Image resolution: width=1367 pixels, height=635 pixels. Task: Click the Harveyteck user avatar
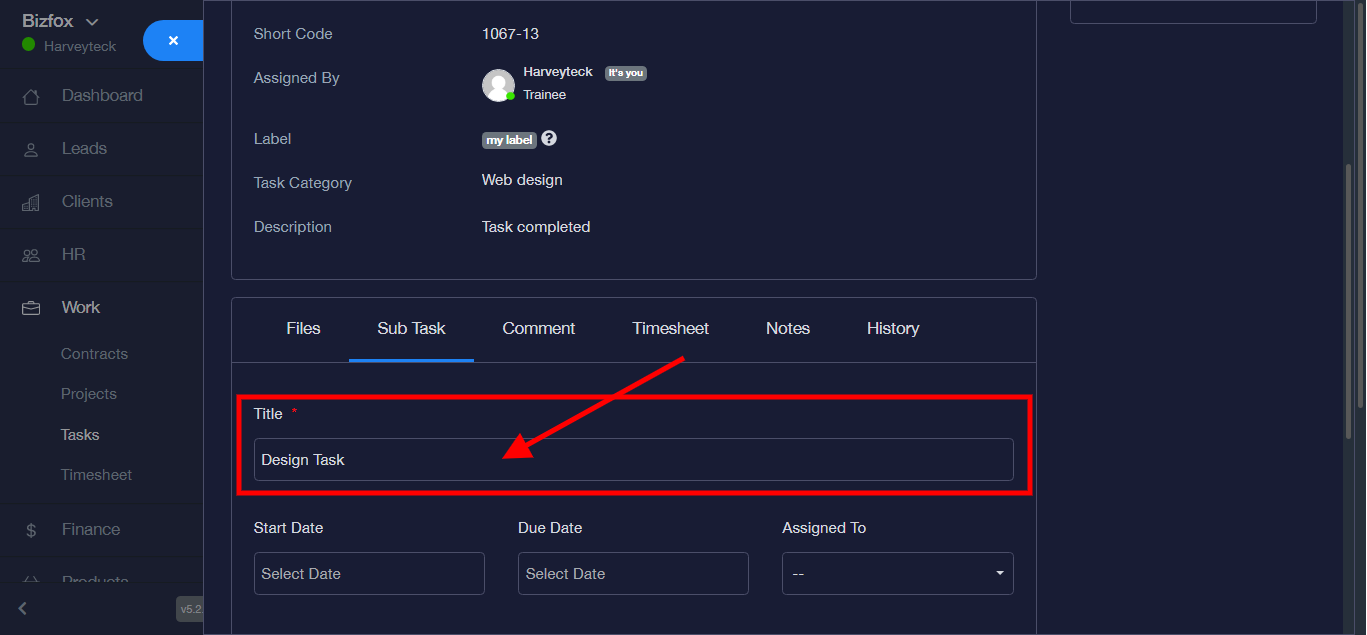[x=498, y=85]
